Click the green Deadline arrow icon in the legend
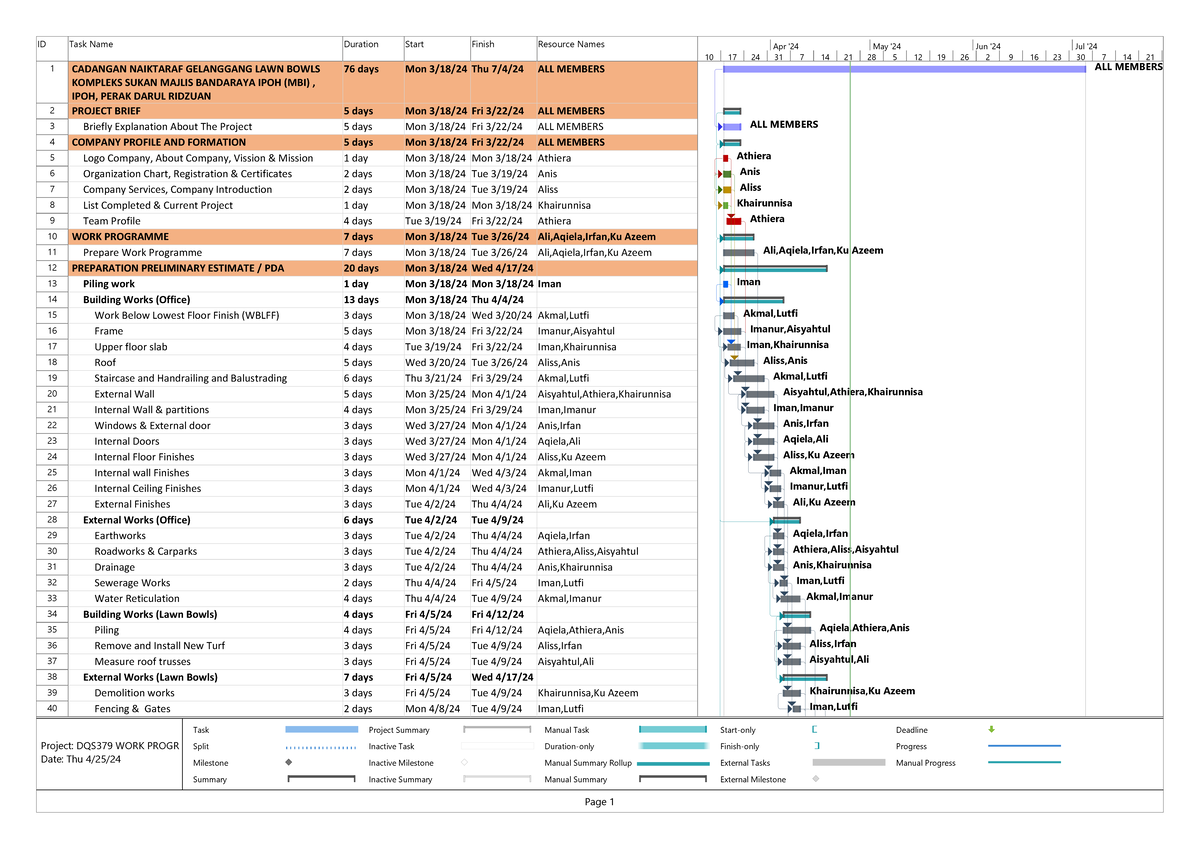This screenshot has width=1200, height=849. [990, 730]
